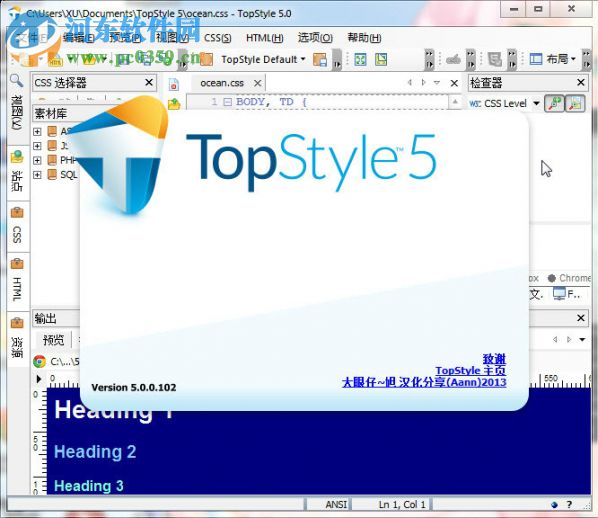598x518 pixels.
Task: Click the editor scrollbar up arrow
Action: (x=455, y=102)
